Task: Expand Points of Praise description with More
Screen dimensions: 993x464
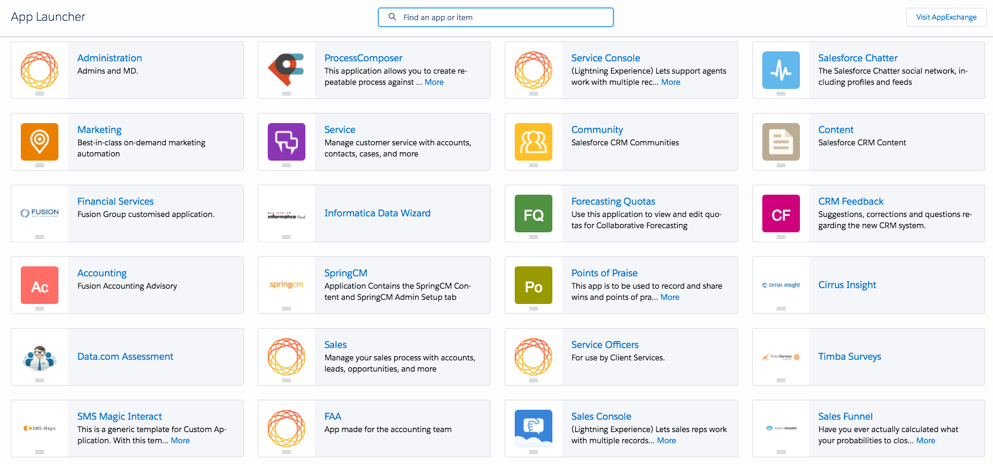Action: [670, 297]
